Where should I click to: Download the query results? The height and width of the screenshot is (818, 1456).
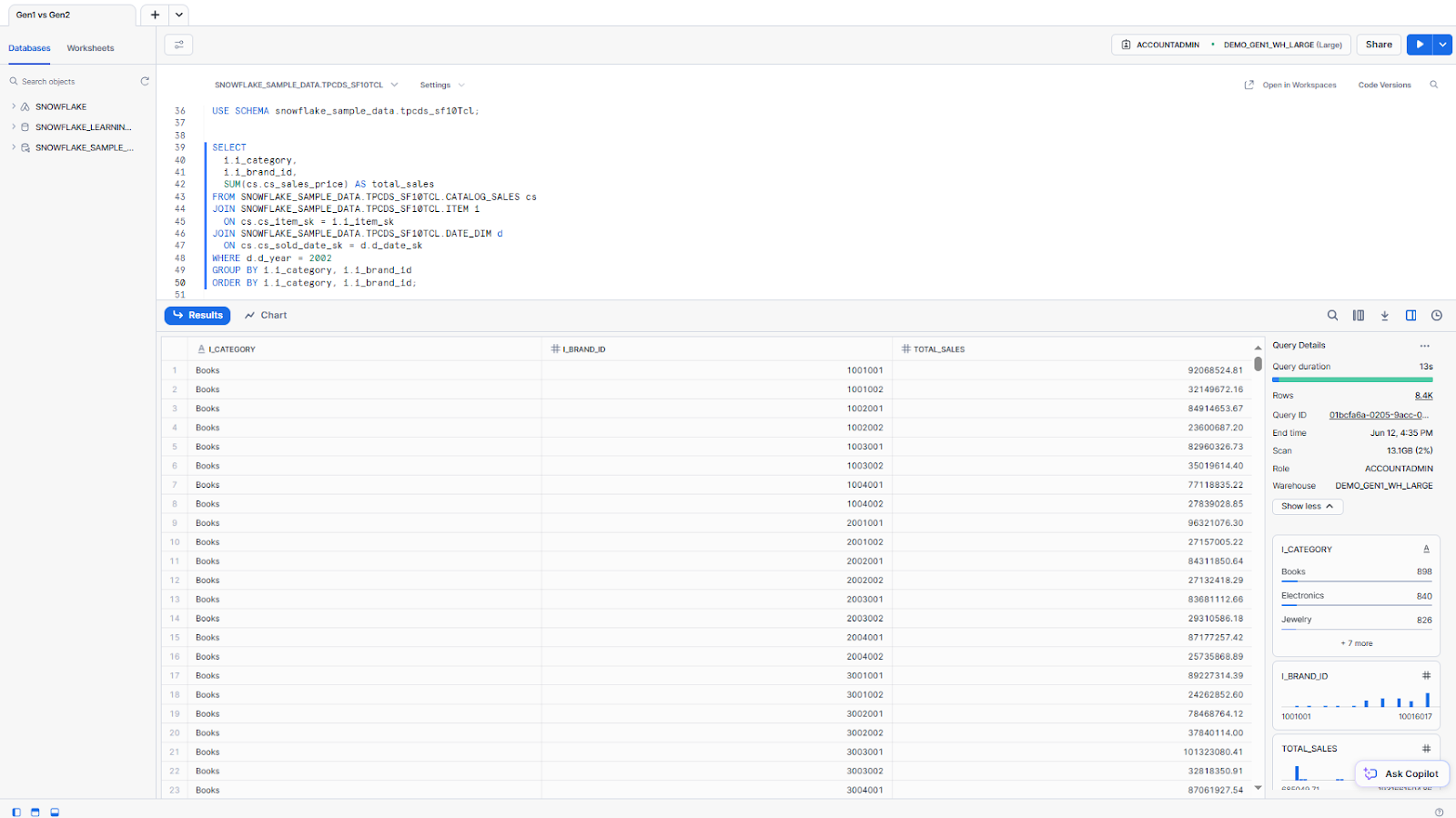1384,316
